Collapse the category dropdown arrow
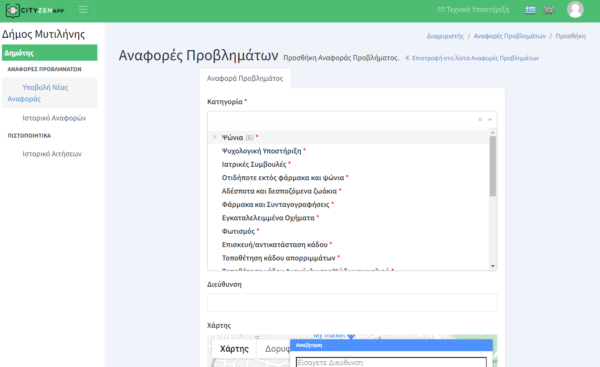This screenshot has height=367, width=600. pos(490,119)
